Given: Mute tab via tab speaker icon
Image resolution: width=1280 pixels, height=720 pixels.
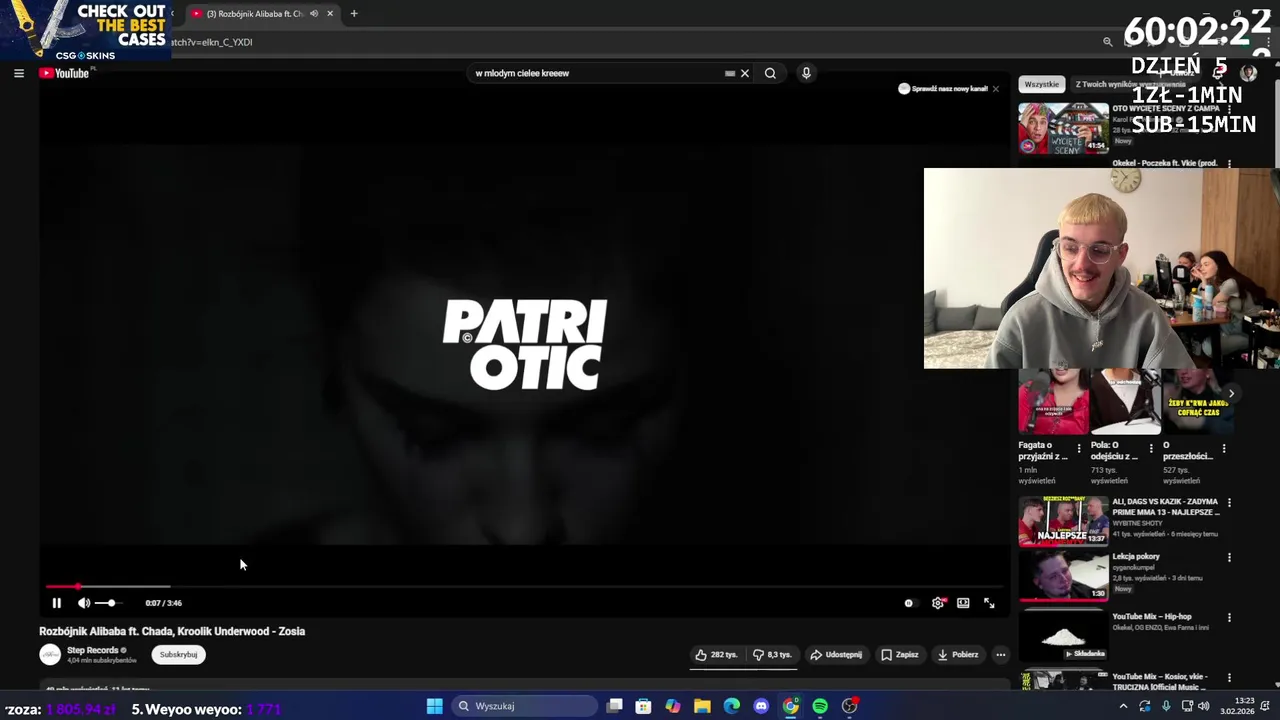Looking at the screenshot, I should coord(314,14).
